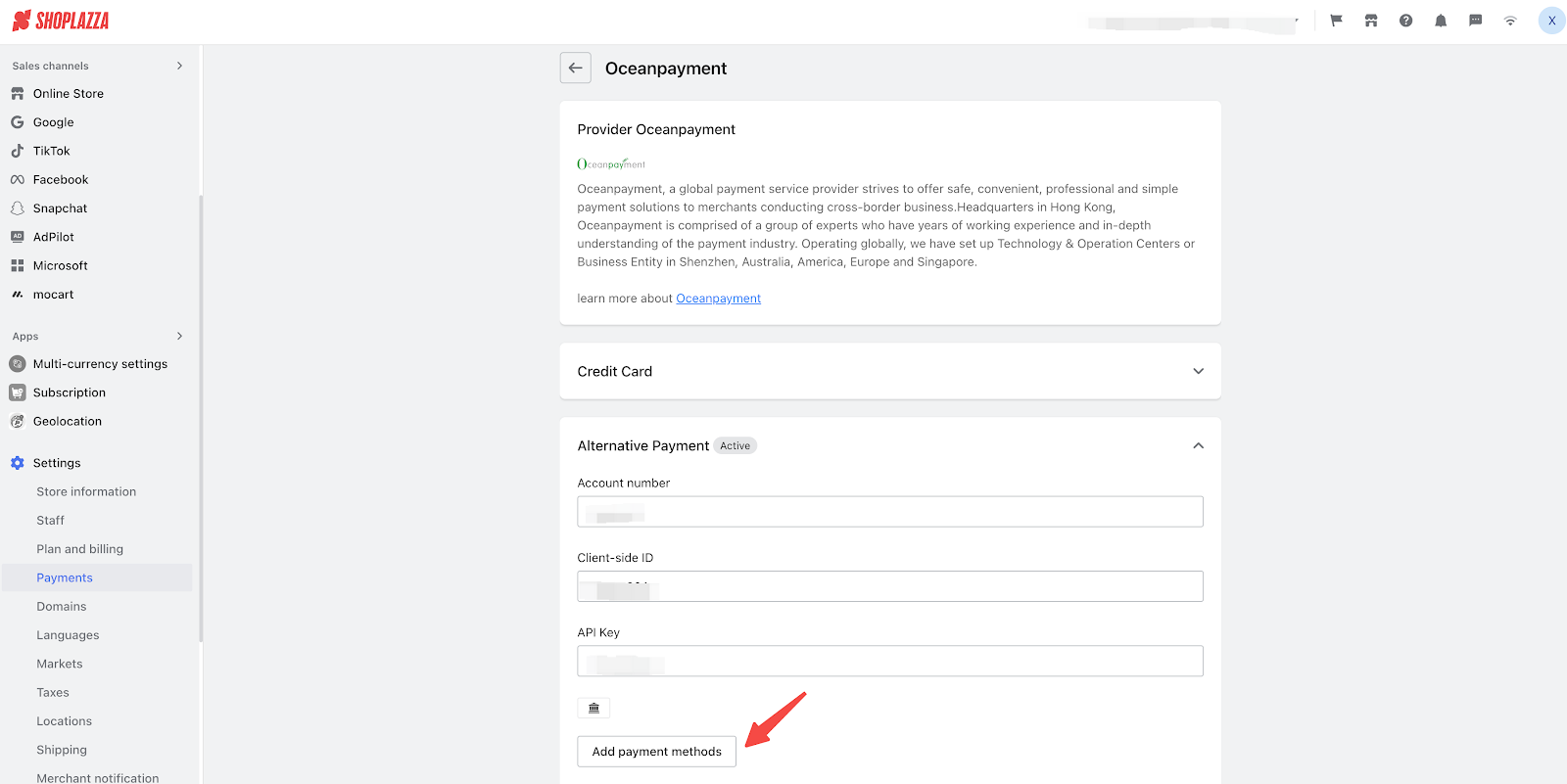Click the Shoplazza logo

pyautogui.click(x=60, y=21)
